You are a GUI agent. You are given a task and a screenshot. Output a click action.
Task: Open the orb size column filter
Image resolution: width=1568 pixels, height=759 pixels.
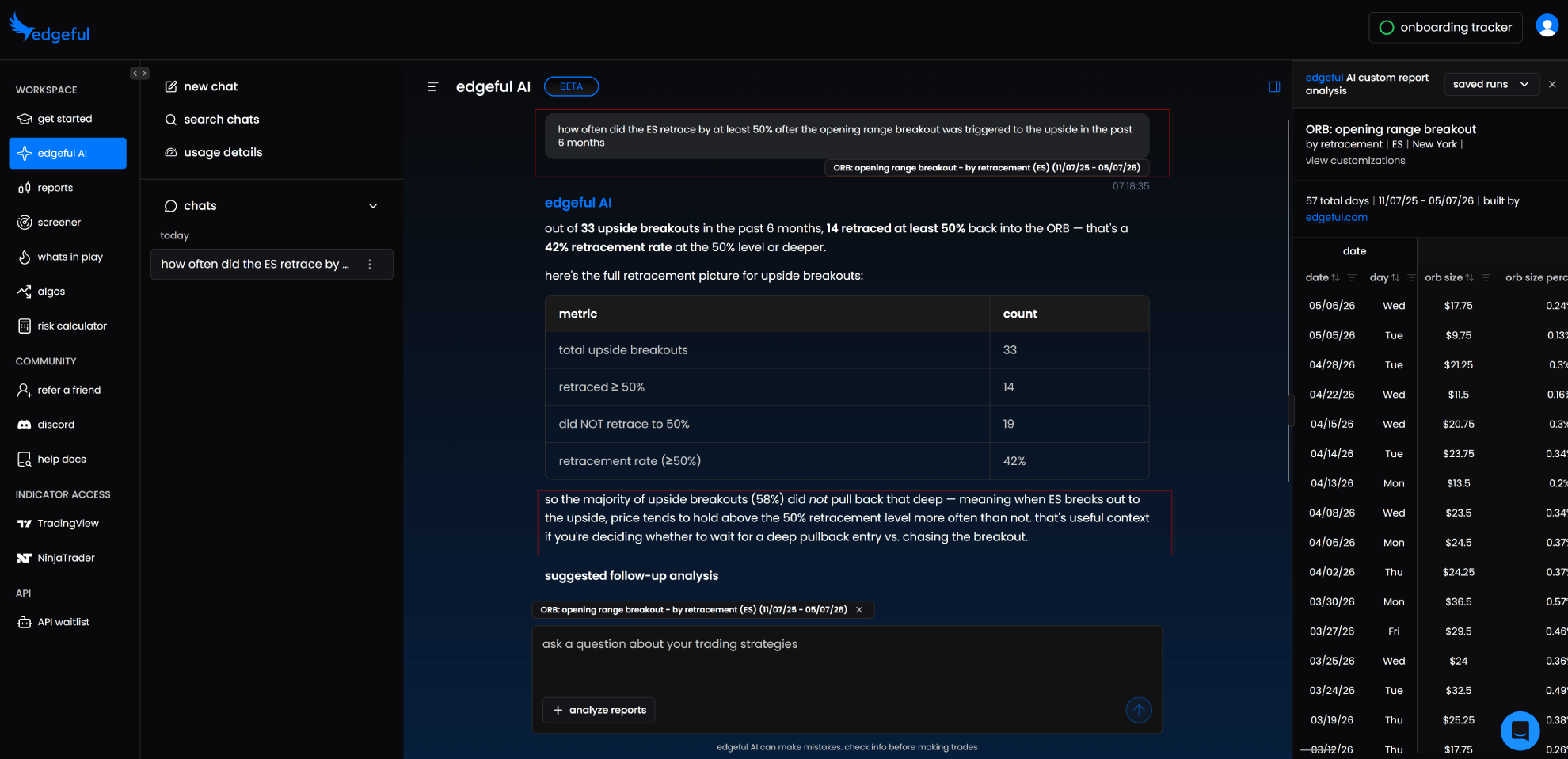[x=1486, y=277]
